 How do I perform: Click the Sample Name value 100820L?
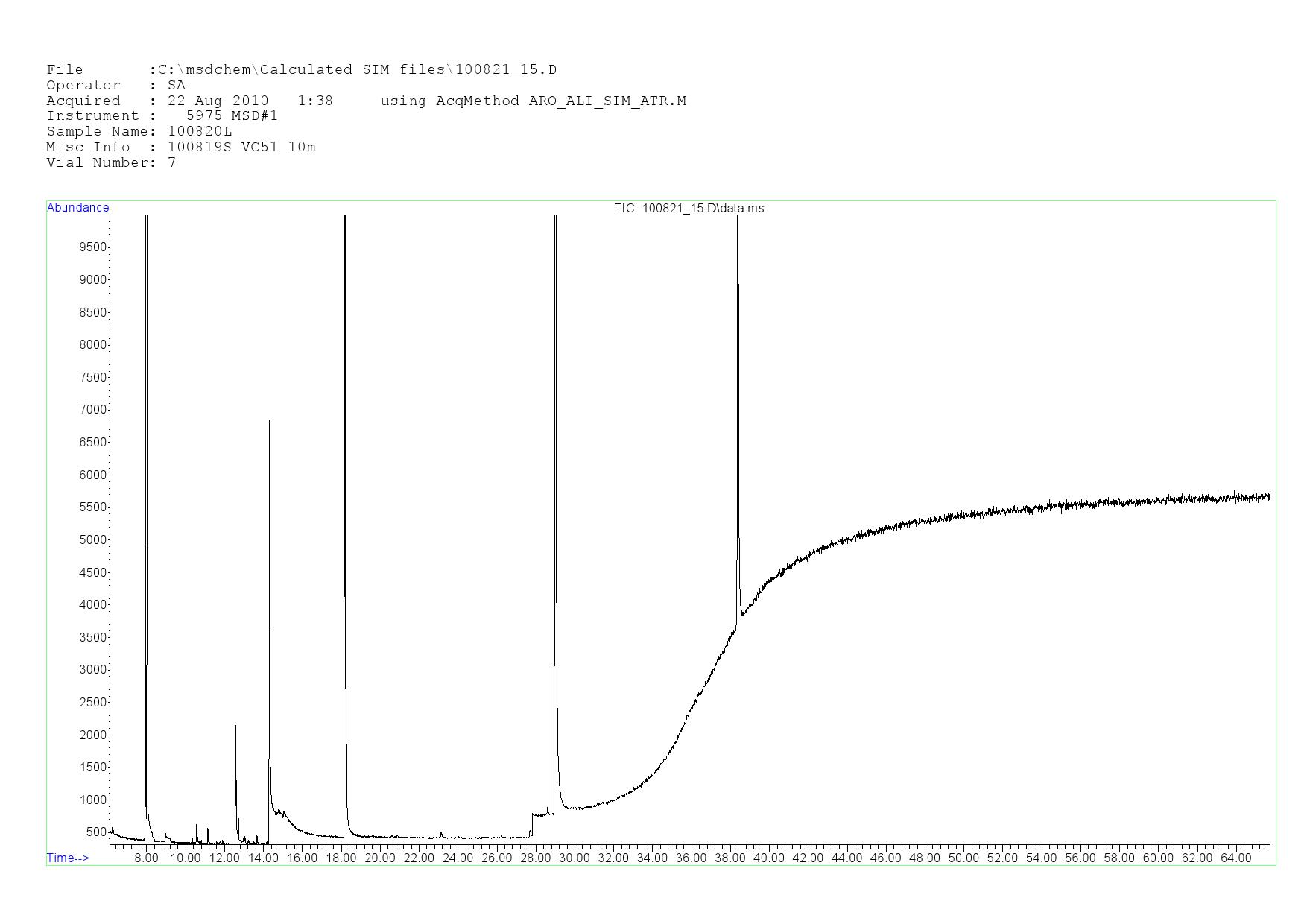200,131
